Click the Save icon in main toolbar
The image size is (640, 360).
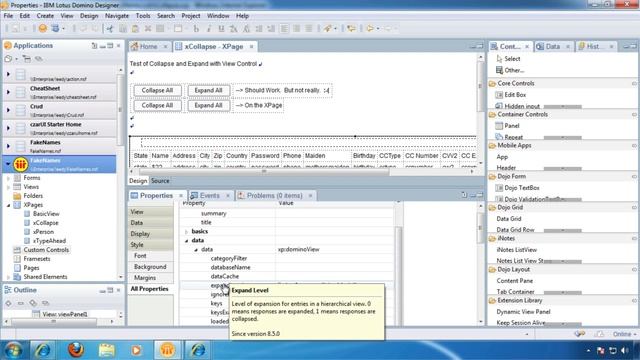click(x=15, y=28)
